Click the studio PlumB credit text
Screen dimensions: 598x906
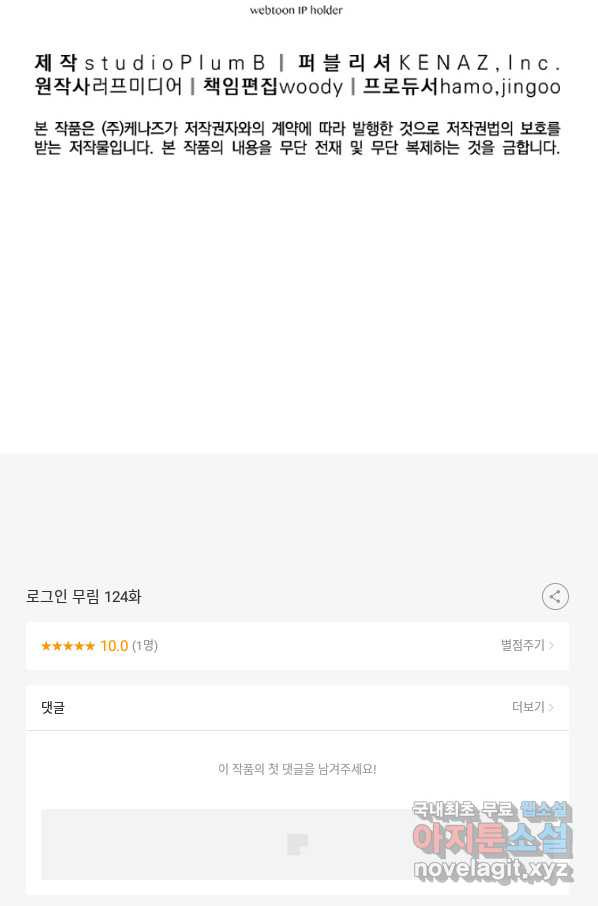tap(175, 62)
